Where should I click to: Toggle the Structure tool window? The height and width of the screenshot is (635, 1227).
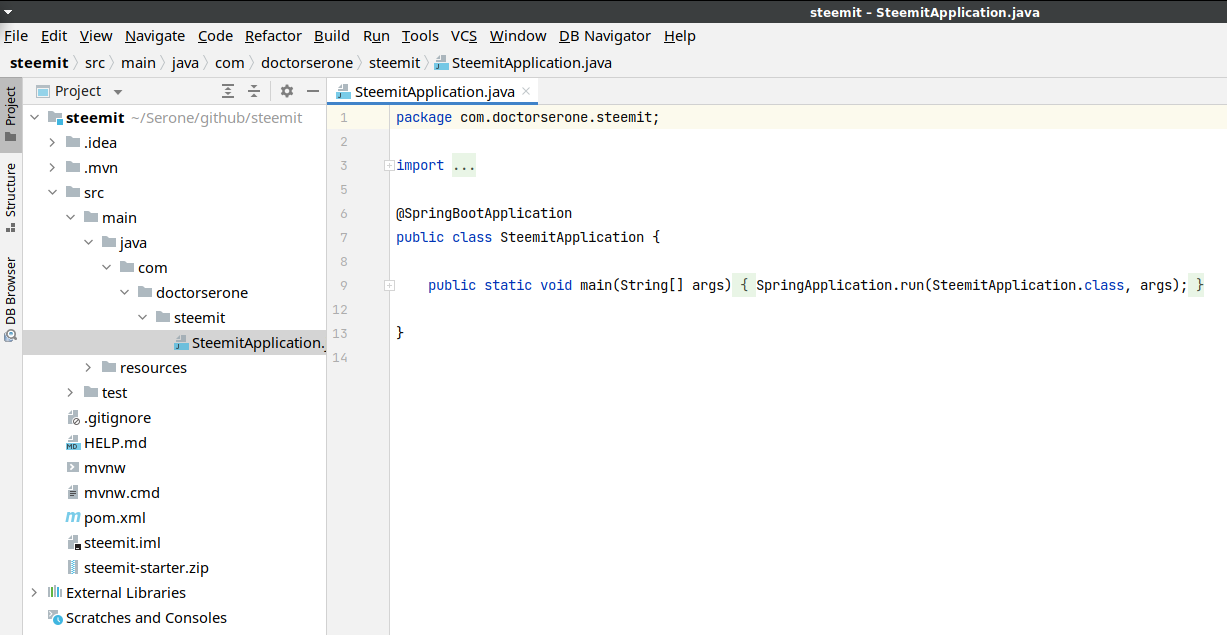11,197
